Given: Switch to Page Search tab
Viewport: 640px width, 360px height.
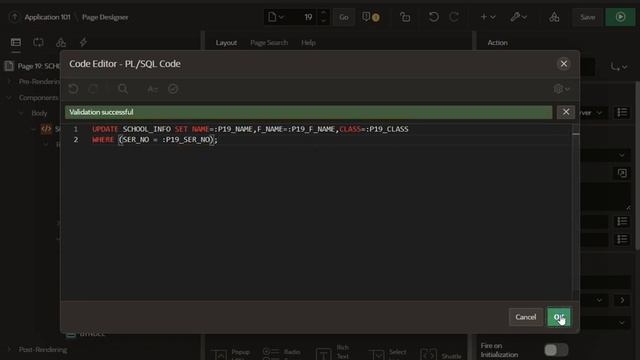Looking at the screenshot, I should [269, 42].
